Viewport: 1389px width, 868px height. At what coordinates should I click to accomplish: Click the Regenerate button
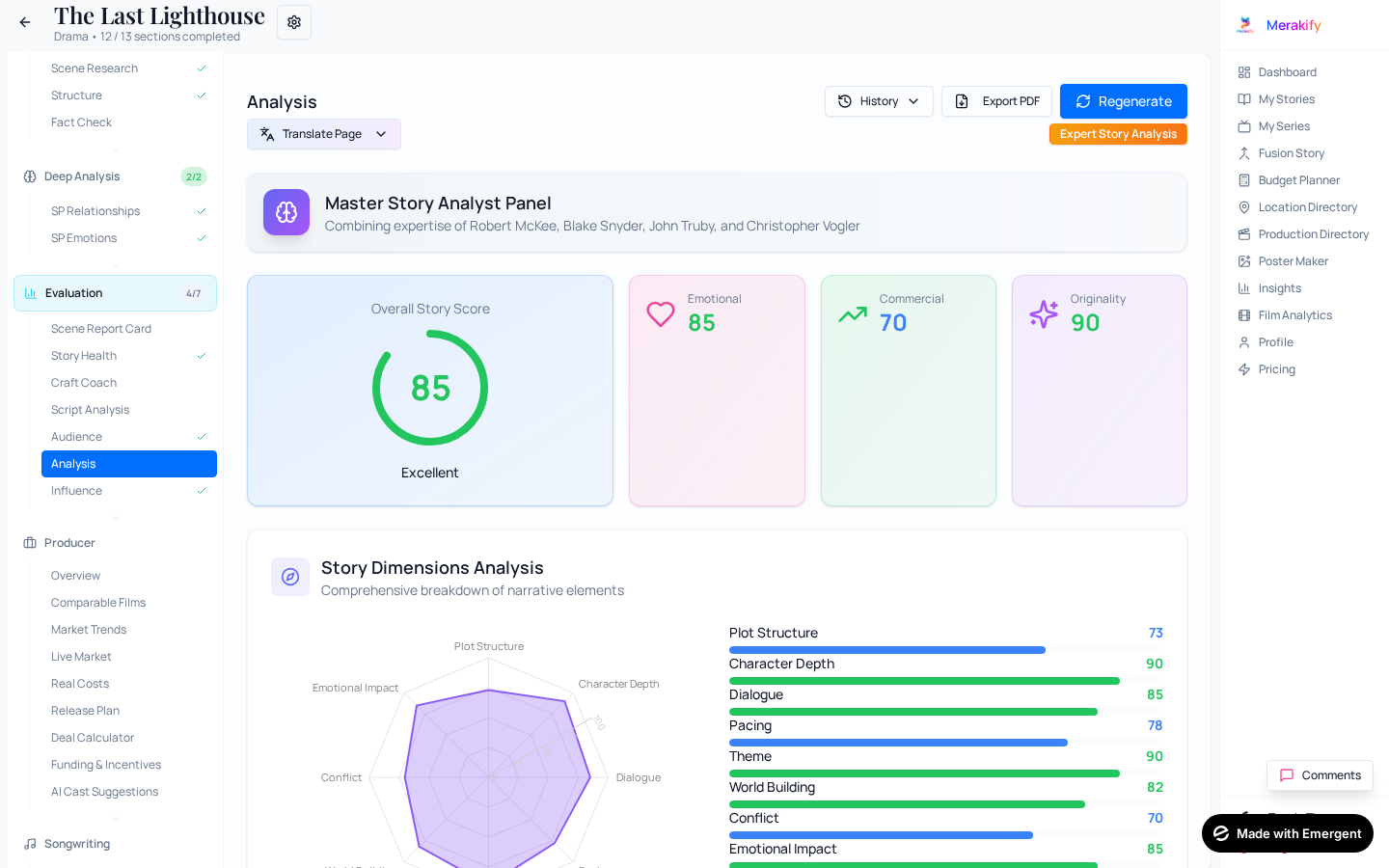(1124, 101)
